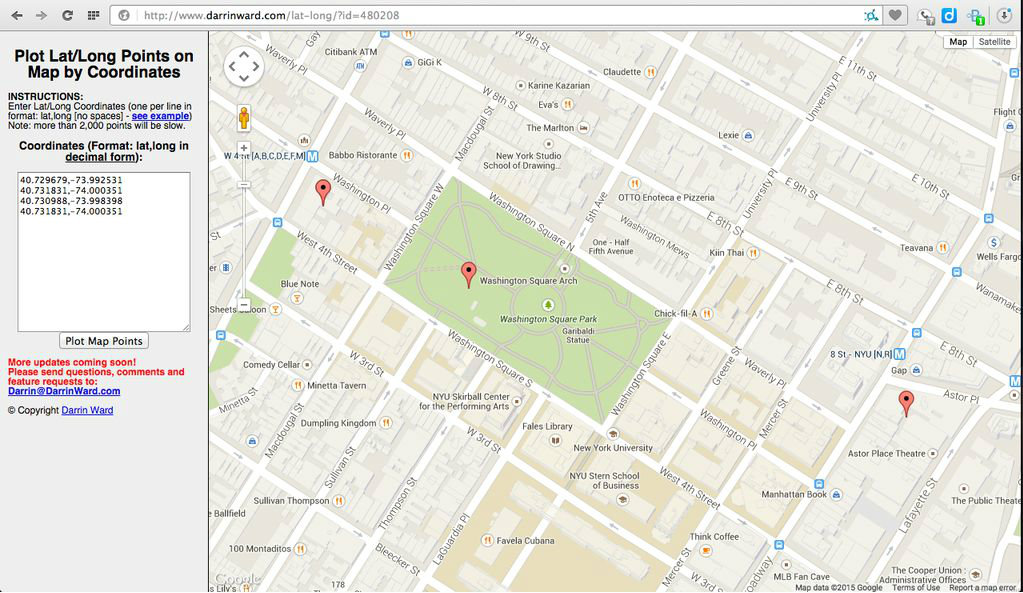Click the Sullivan Thompson restaurant icon
Viewport: 1023px width, 593px height.
click(339, 501)
